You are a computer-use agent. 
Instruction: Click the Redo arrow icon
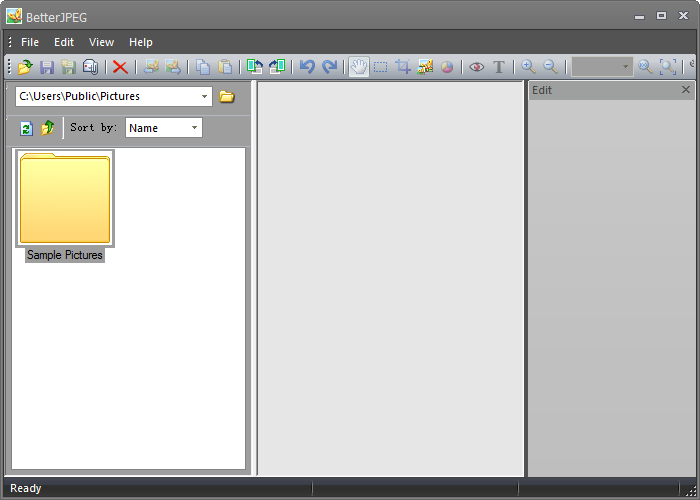coord(329,67)
